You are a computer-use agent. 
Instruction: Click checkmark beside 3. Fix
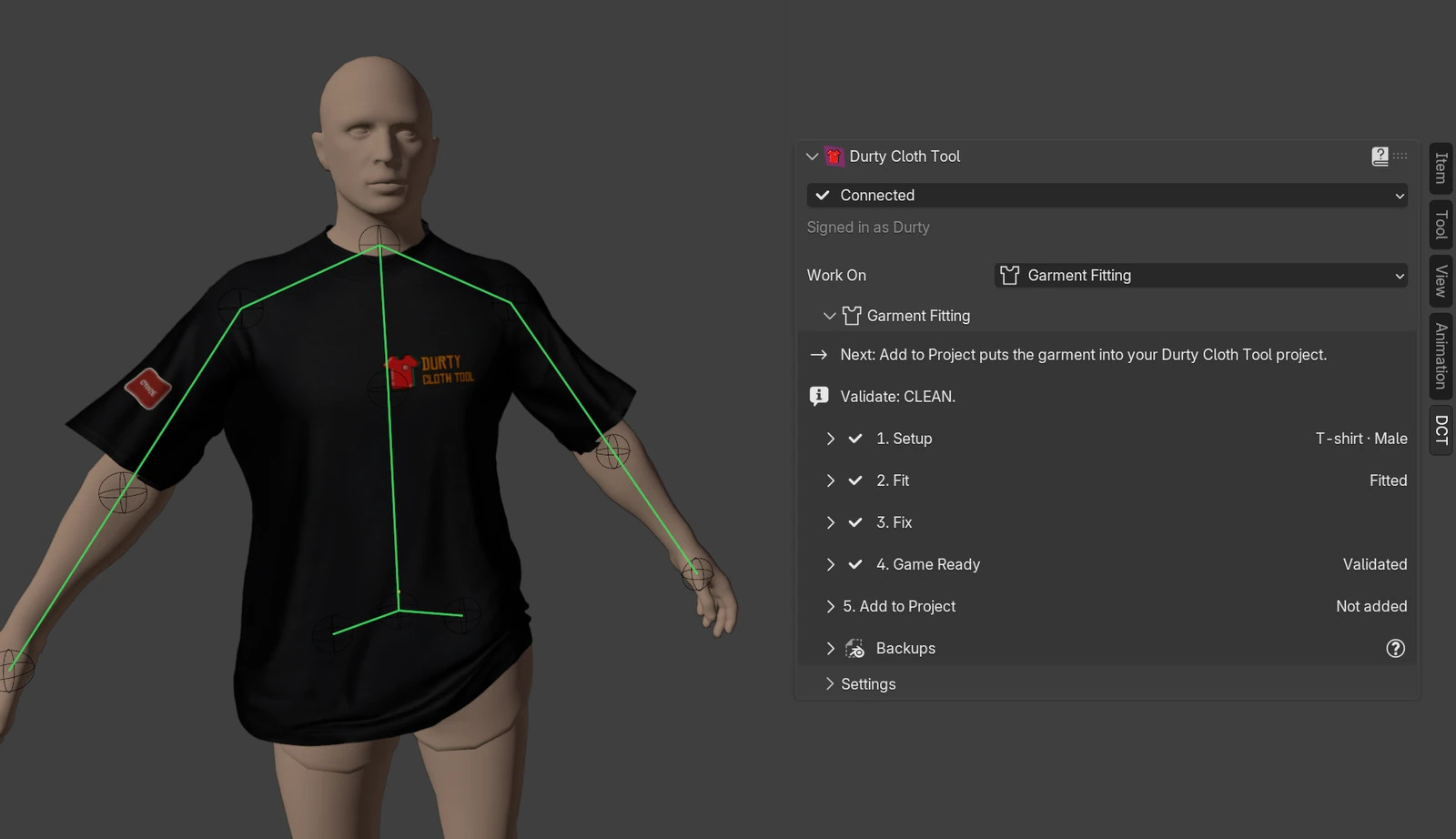[855, 522]
